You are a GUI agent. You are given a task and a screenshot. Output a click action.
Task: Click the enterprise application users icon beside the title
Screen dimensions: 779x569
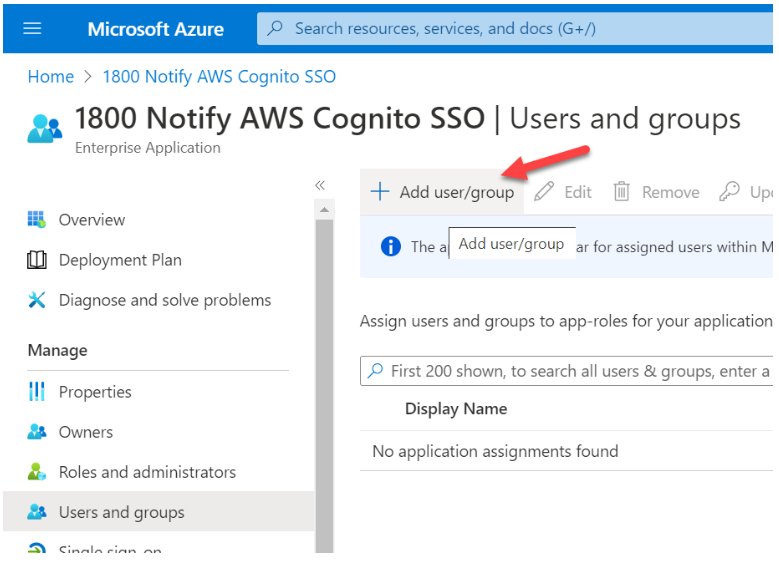click(x=45, y=129)
